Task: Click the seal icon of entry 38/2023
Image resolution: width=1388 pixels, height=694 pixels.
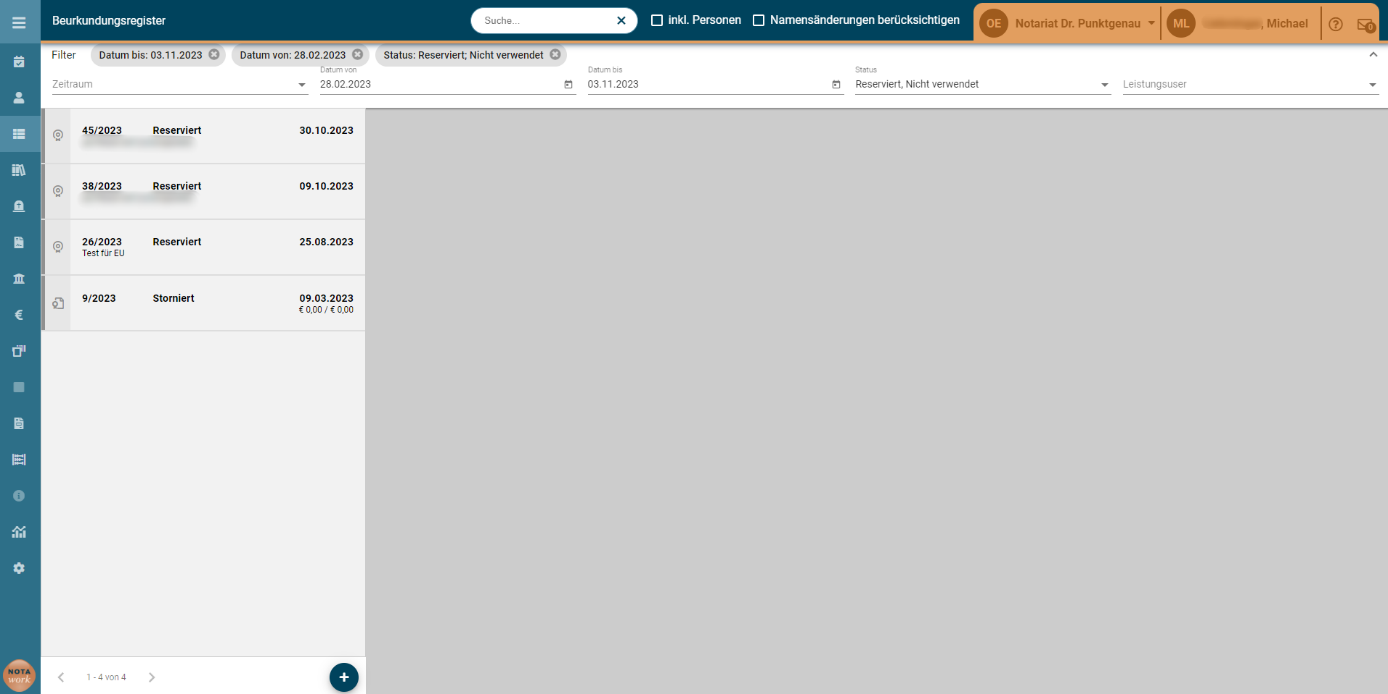Action: (x=58, y=191)
